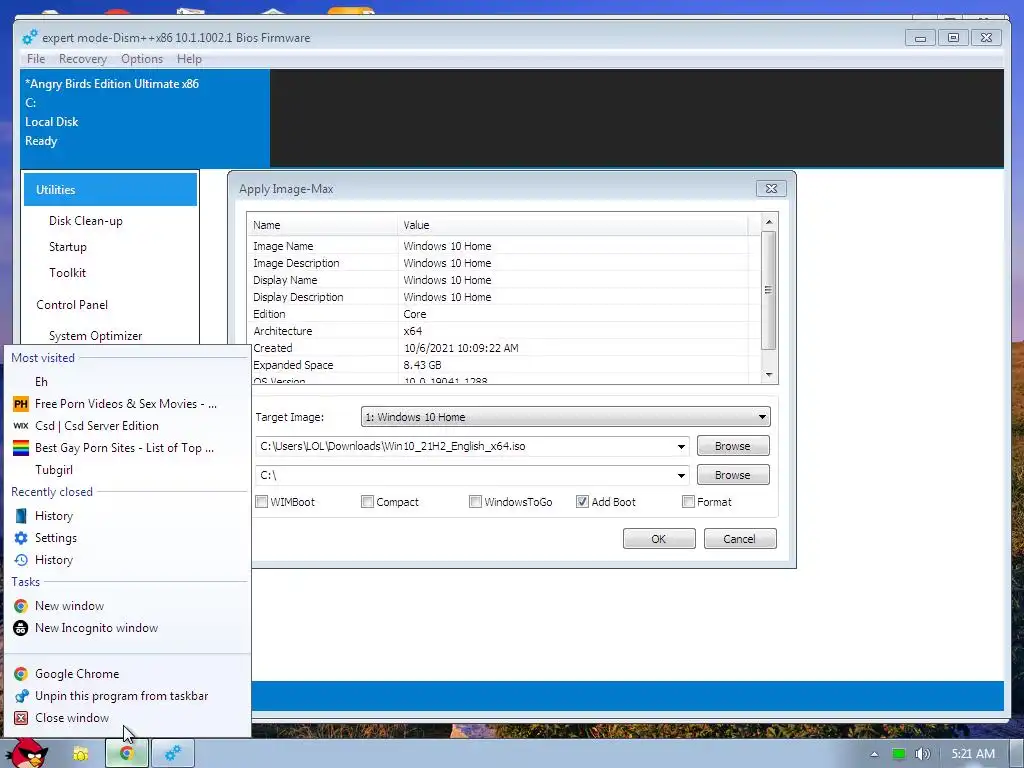This screenshot has width=1024, height=768.
Task: Click the image info list scrollbar thumb
Action: tap(769, 290)
